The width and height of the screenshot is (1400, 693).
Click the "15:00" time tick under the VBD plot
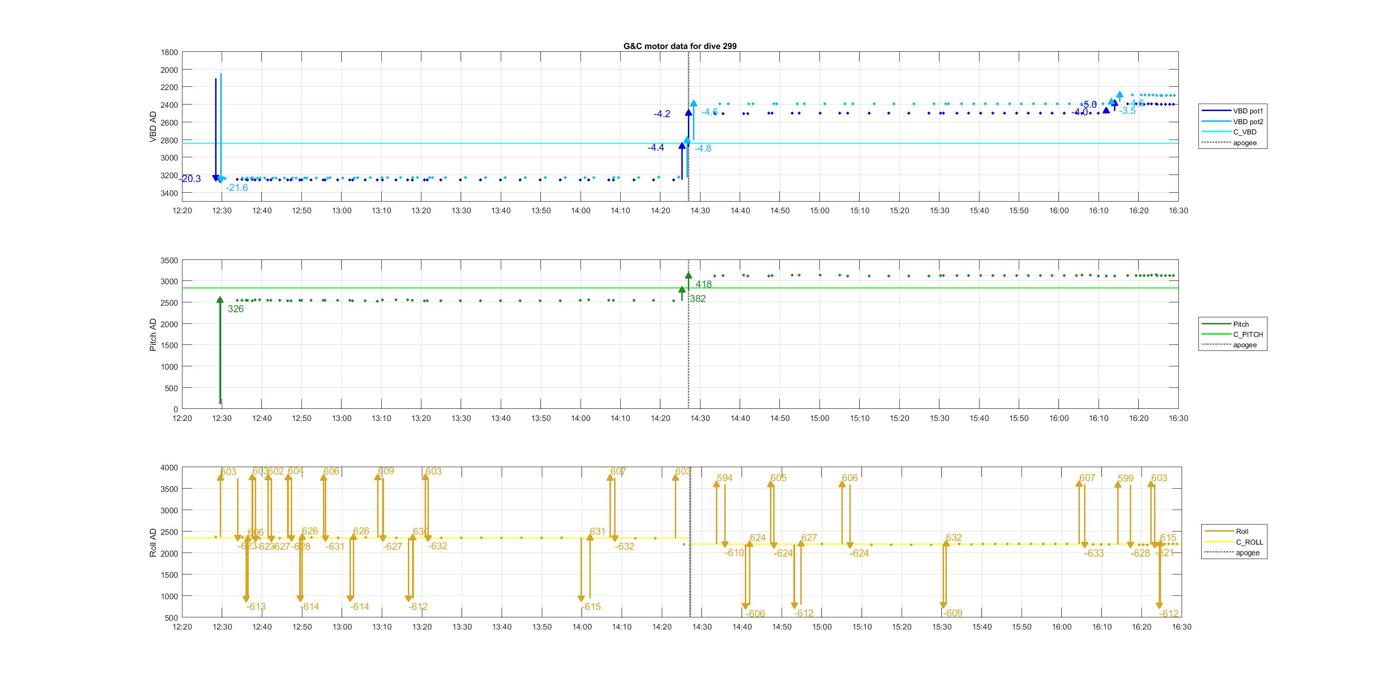click(x=820, y=210)
